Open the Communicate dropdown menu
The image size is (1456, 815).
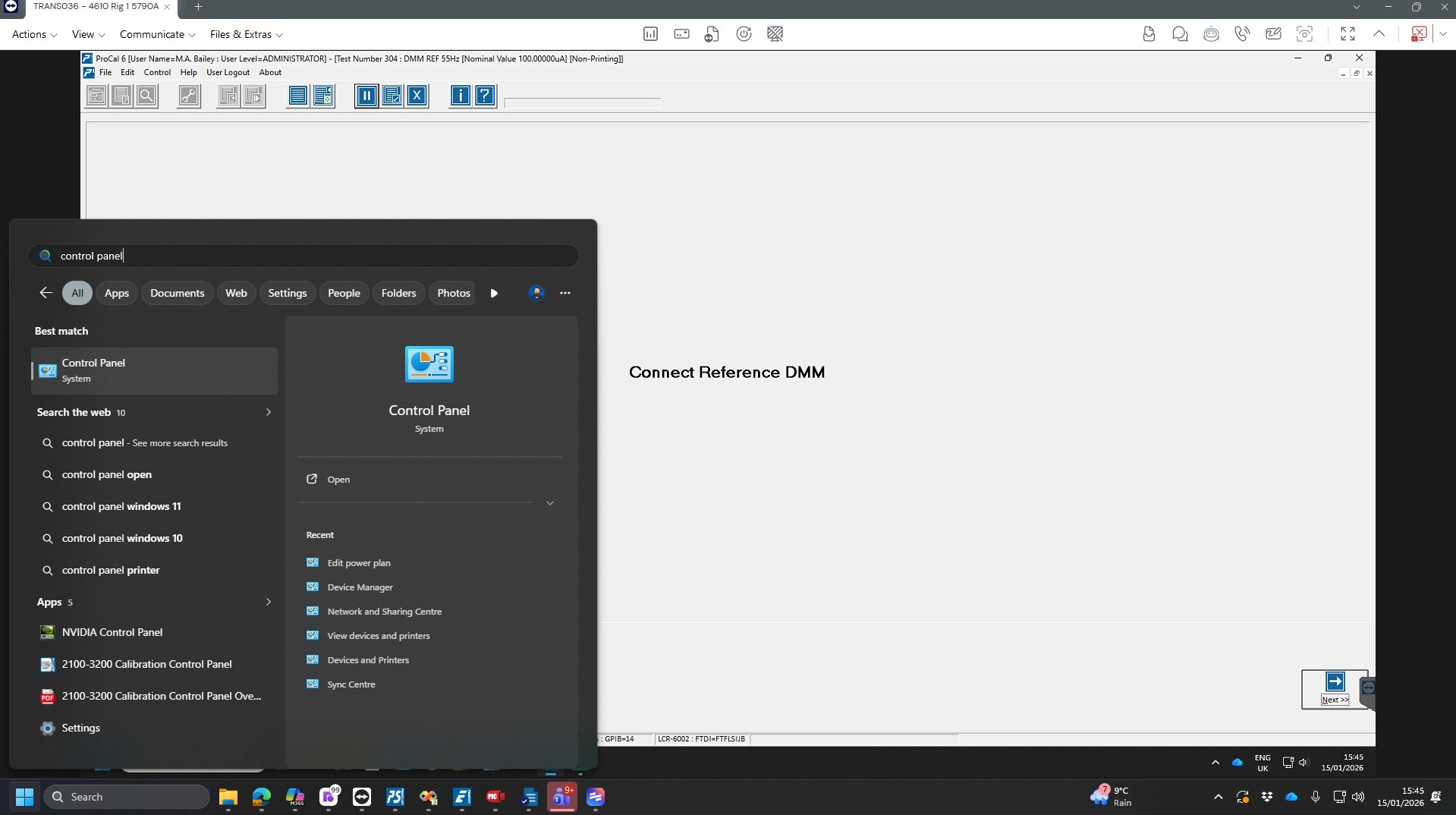[157, 34]
